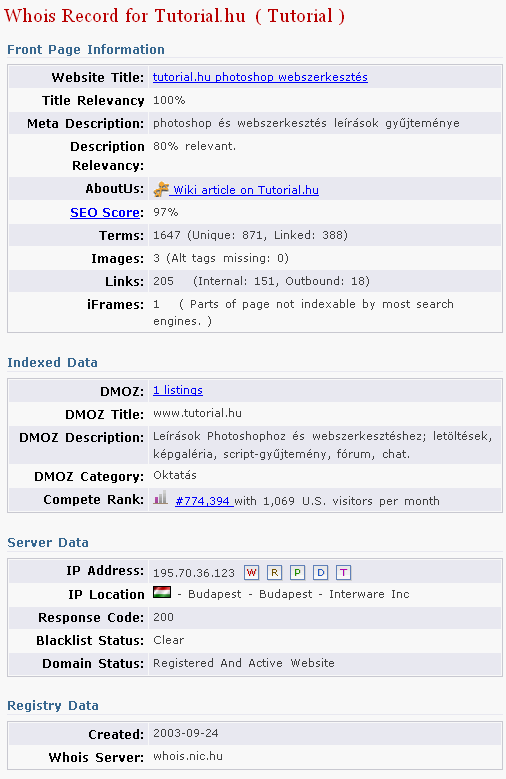The height and width of the screenshot is (779, 506).
Task: Click the 80% relevant description value
Action: [194, 146]
